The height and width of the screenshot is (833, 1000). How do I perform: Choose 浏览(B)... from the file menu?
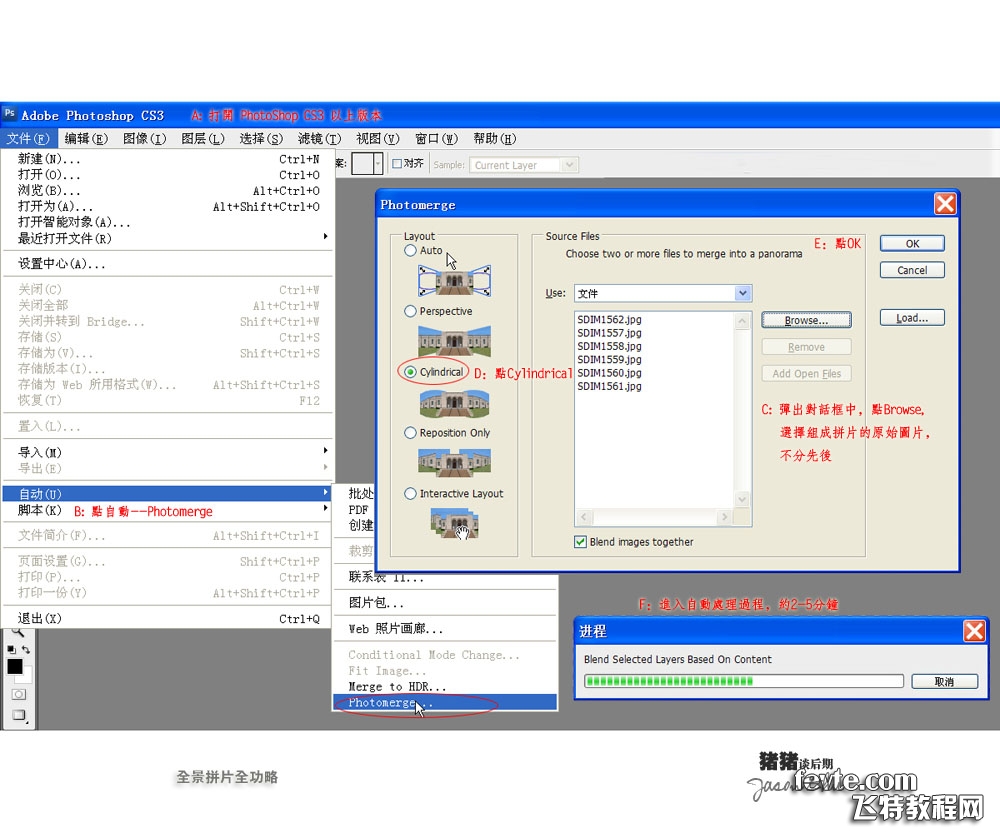tap(167, 191)
